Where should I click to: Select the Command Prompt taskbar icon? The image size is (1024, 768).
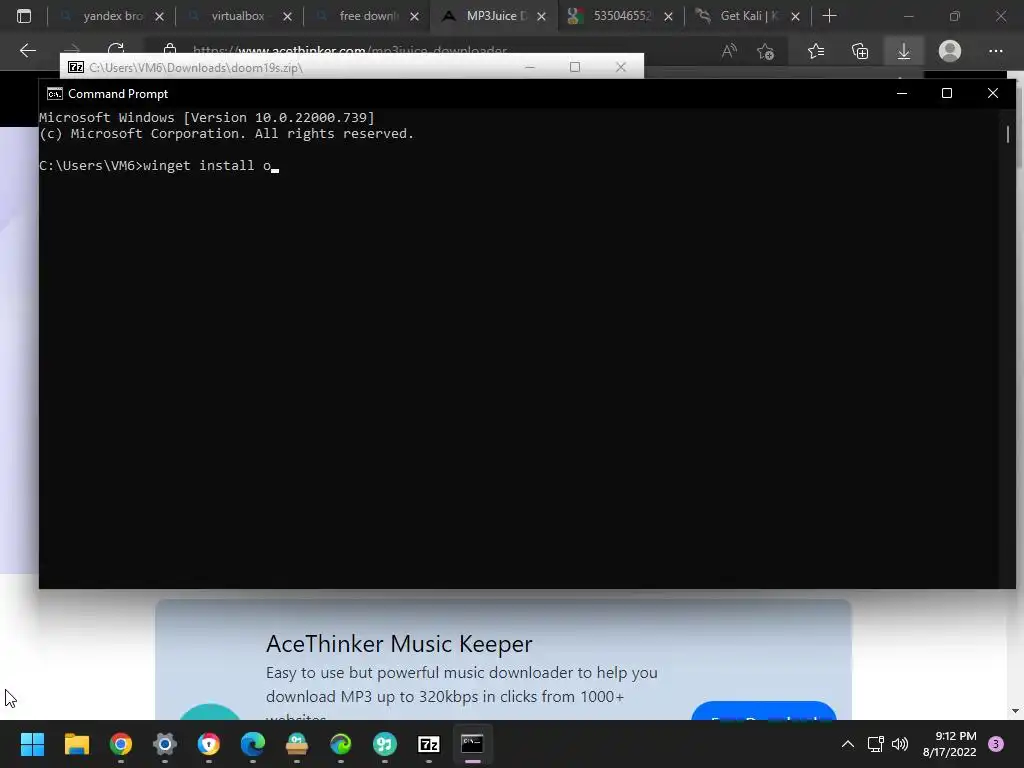pyautogui.click(x=472, y=744)
